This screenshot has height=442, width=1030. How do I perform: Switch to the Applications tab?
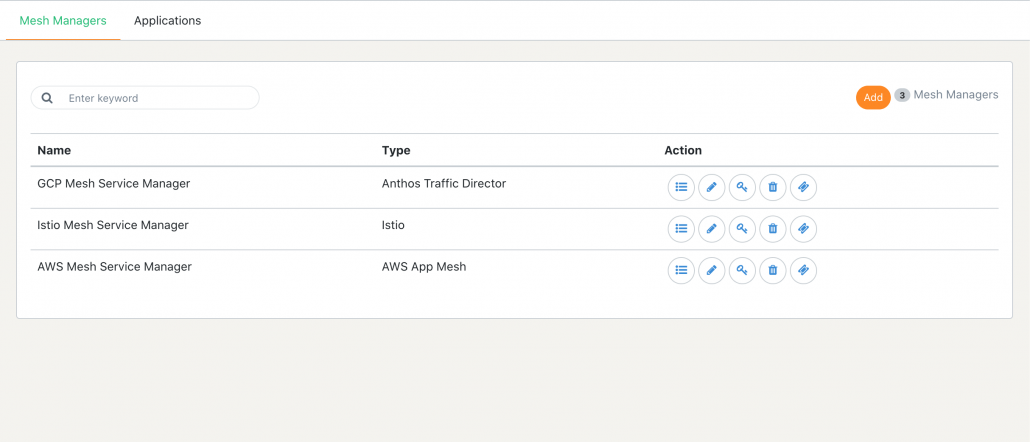coord(168,20)
